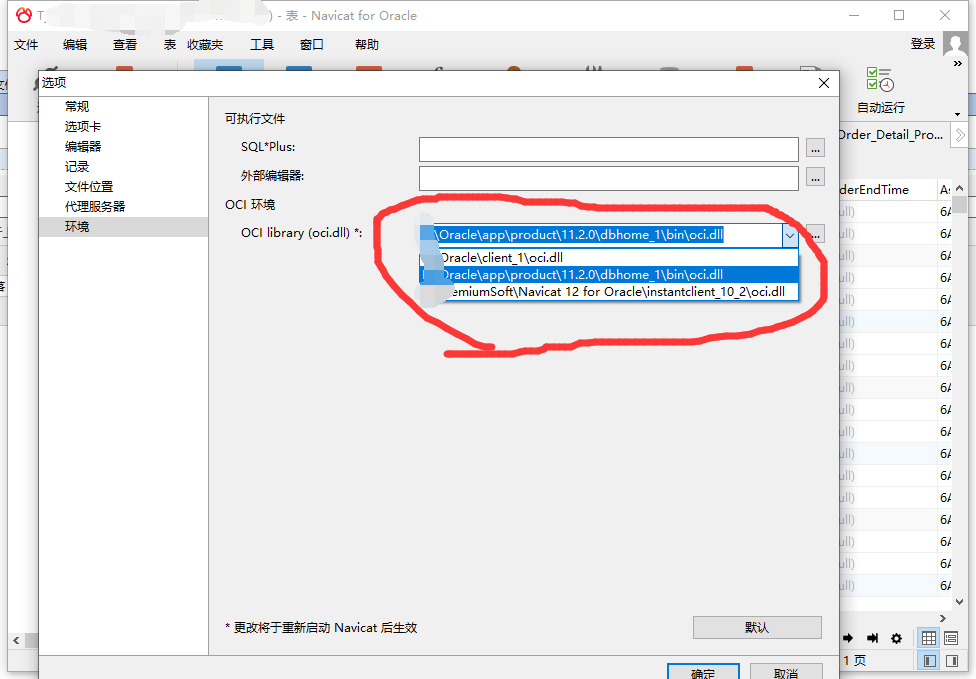
Task: Open the 自动运行 automation tool
Action: pyautogui.click(x=880, y=90)
